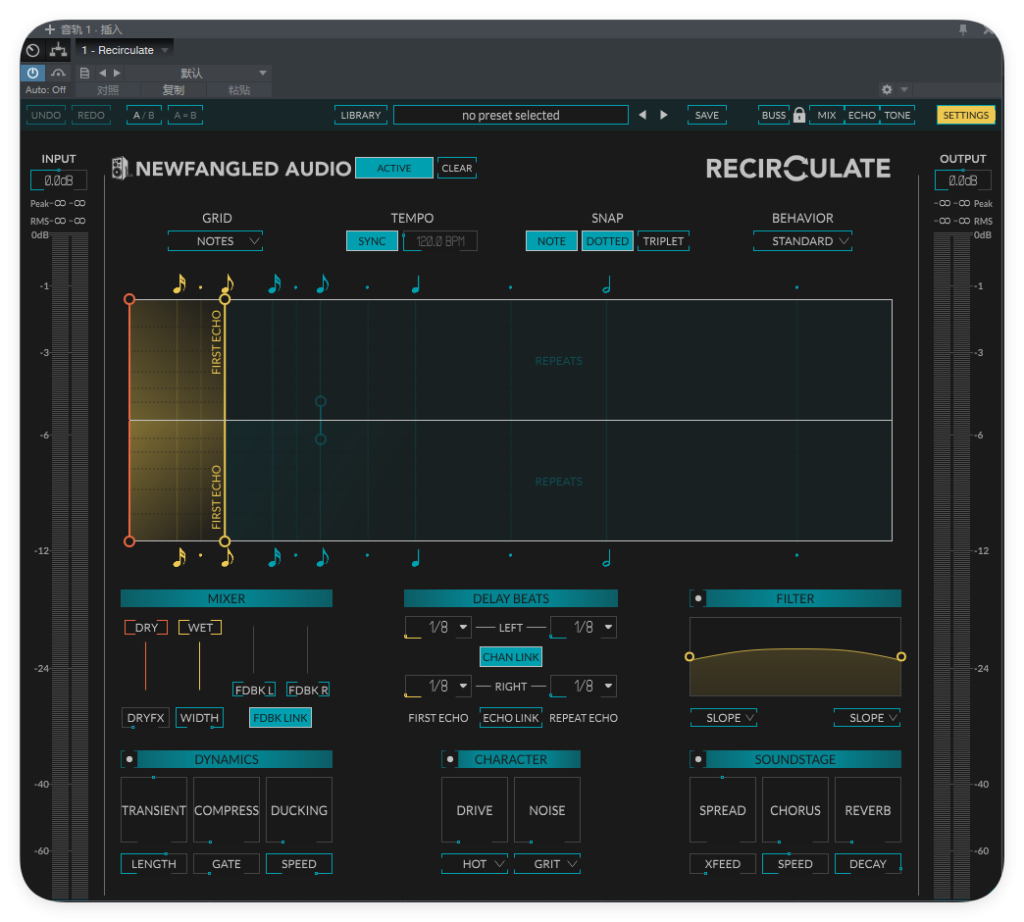
Task: Open the right filter SLOPE dropdown
Action: (x=867, y=718)
